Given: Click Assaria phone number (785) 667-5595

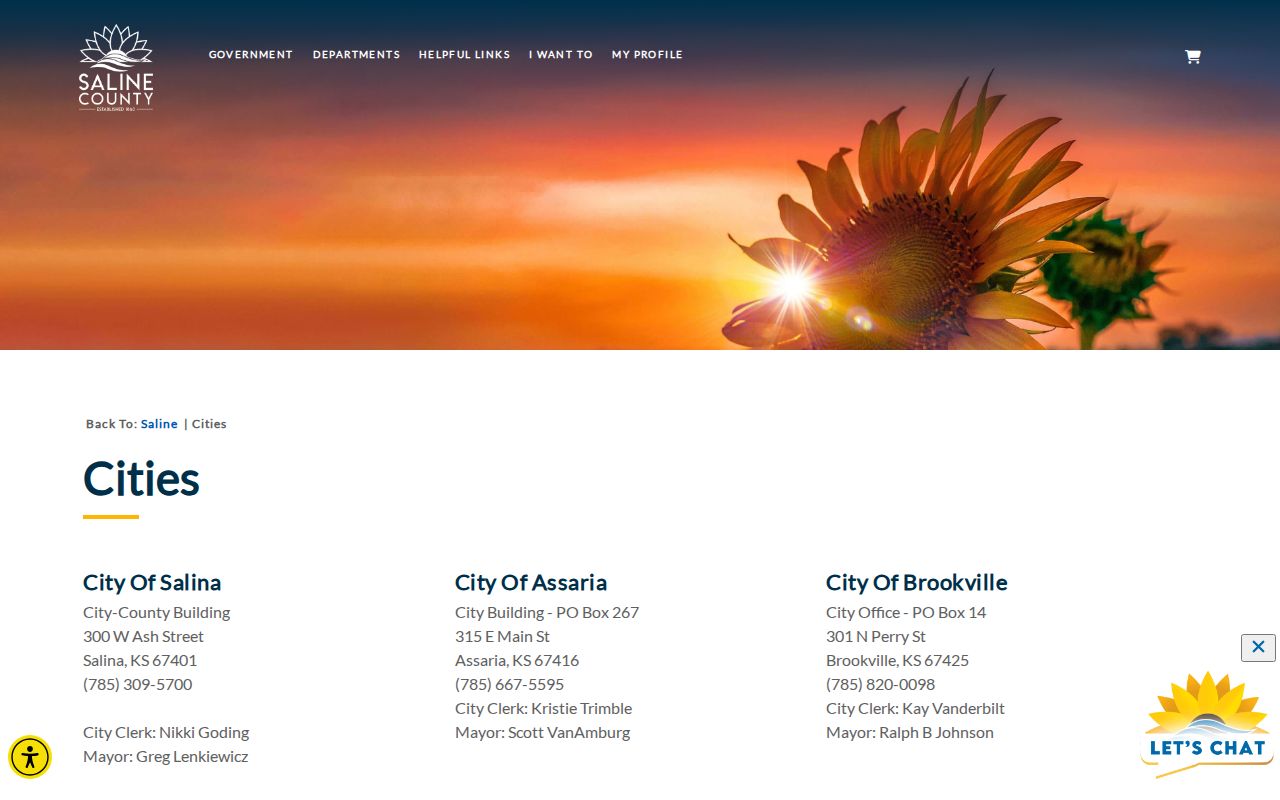Looking at the screenshot, I should pyautogui.click(x=510, y=684).
